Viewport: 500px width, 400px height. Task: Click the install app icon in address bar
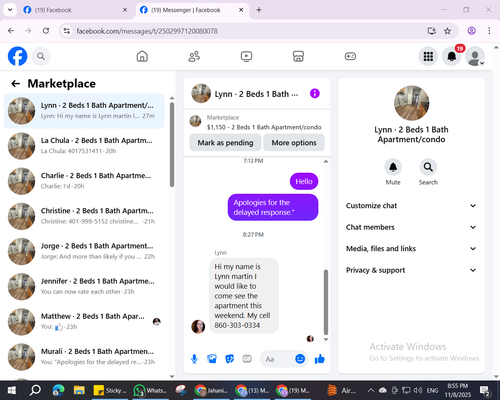click(x=432, y=31)
